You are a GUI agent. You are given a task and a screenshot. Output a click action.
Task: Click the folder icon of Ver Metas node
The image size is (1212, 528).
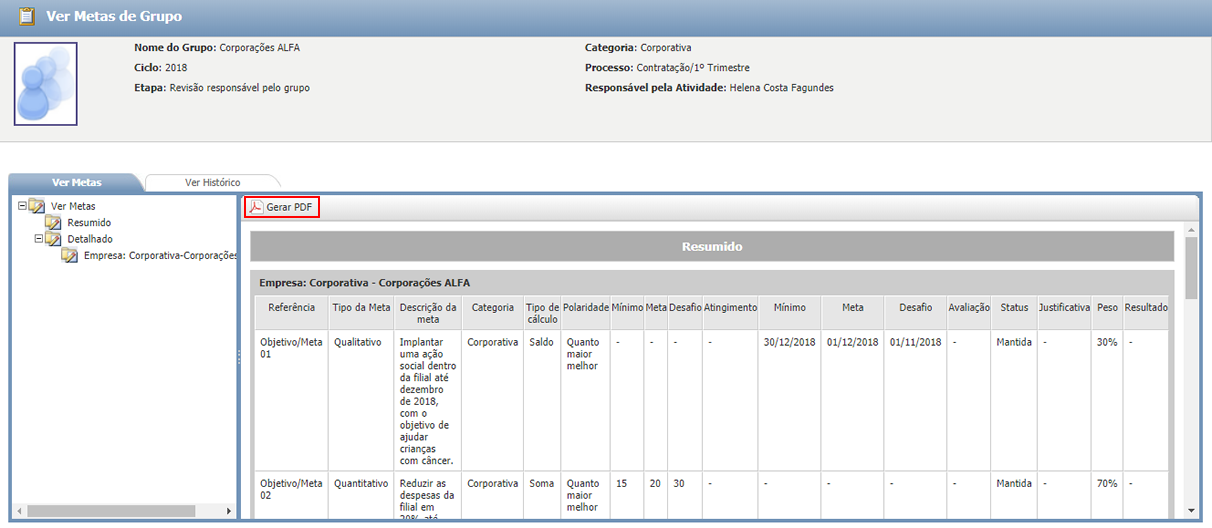tap(37, 206)
